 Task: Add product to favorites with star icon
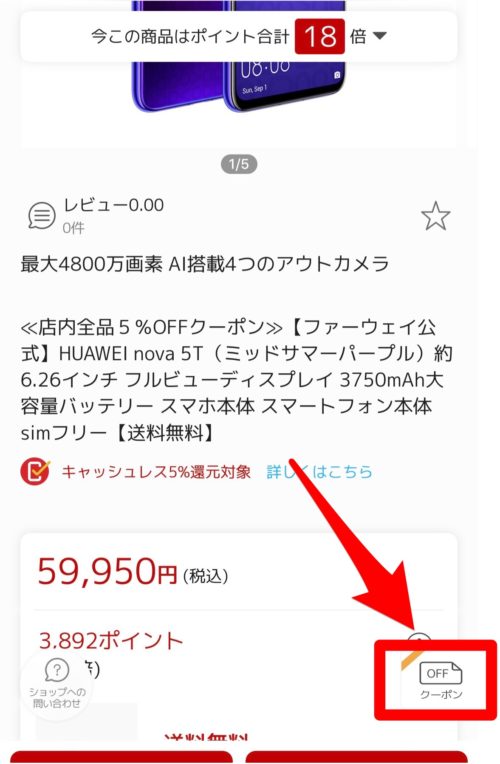point(435,216)
